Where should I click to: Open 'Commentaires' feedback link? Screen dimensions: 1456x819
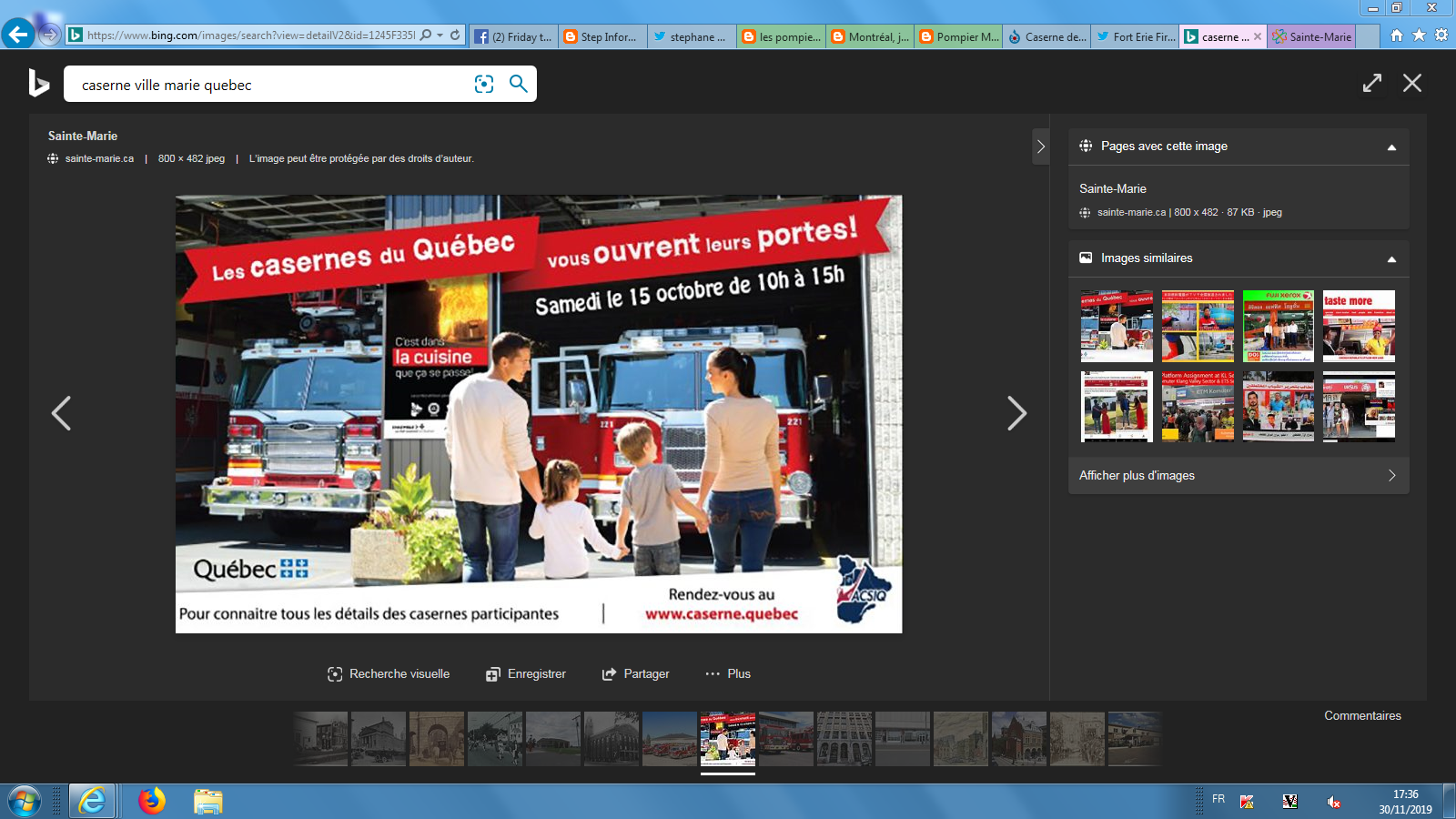[1362, 715]
